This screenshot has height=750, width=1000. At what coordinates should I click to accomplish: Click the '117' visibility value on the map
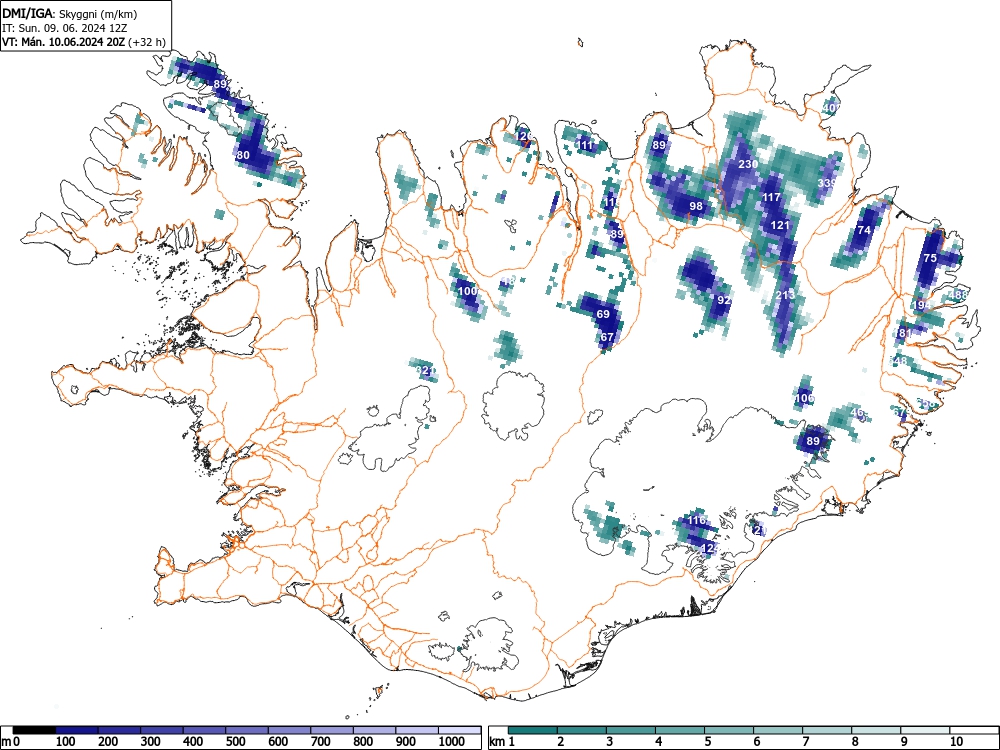click(x=772, y=197)
